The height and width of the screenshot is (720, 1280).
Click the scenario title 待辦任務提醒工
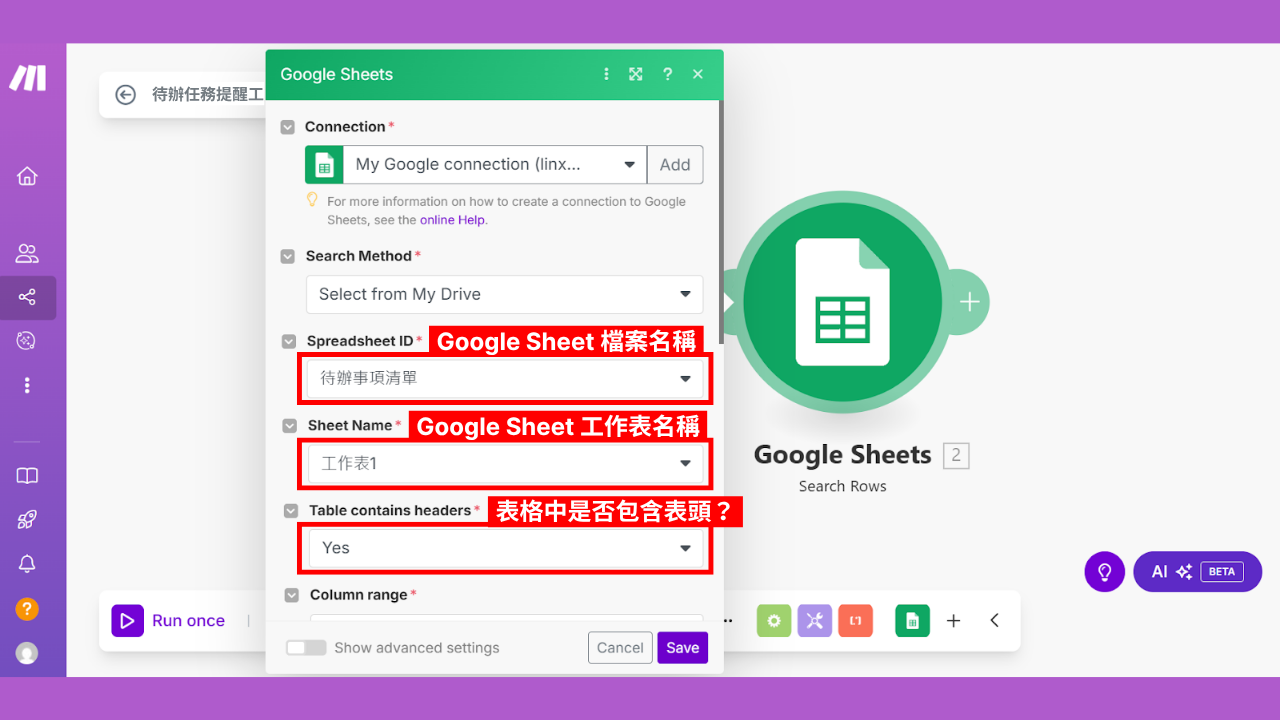coord(208,95)
